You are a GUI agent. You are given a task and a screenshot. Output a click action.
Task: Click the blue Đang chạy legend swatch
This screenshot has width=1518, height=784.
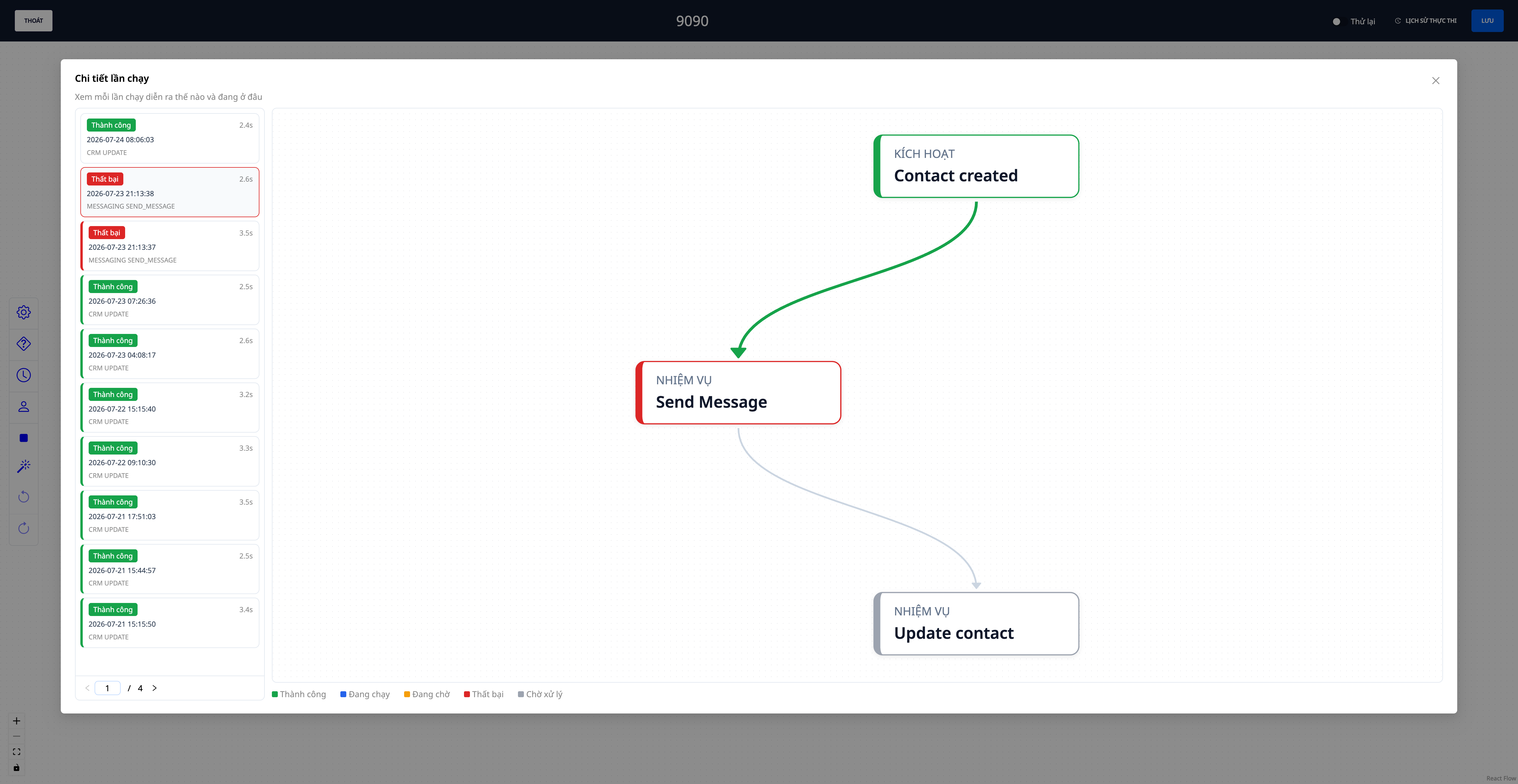tap(343, 695)
